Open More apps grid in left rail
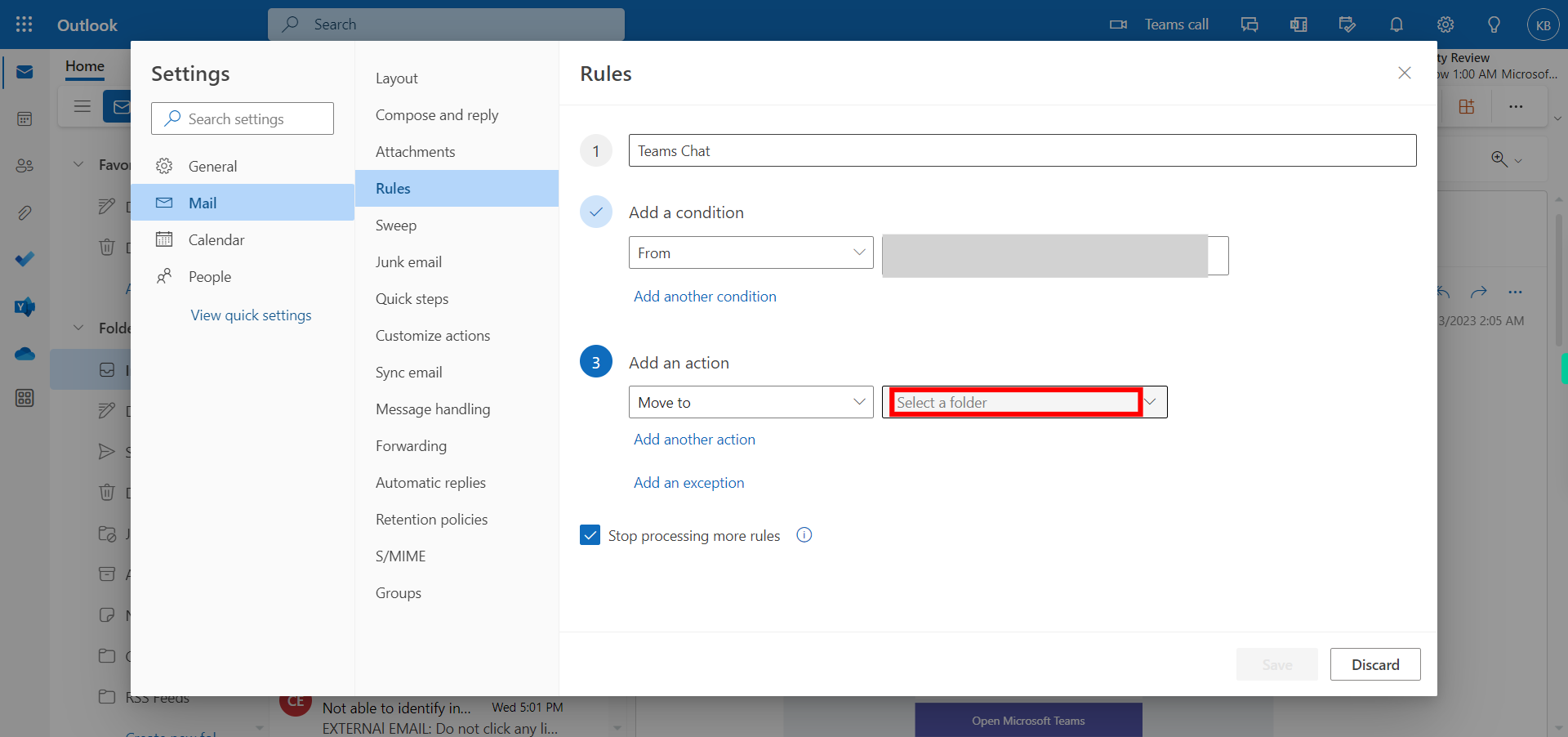 click(24, 398)
